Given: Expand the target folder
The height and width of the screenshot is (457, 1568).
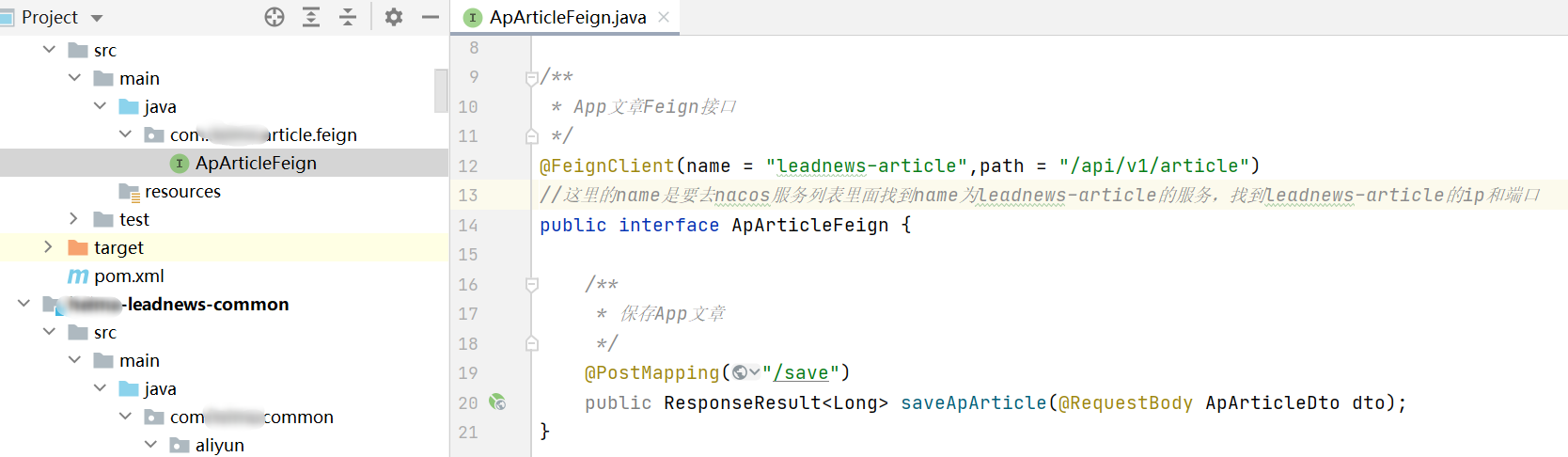Looking at the screenshot, I should [x=49, y=247].
